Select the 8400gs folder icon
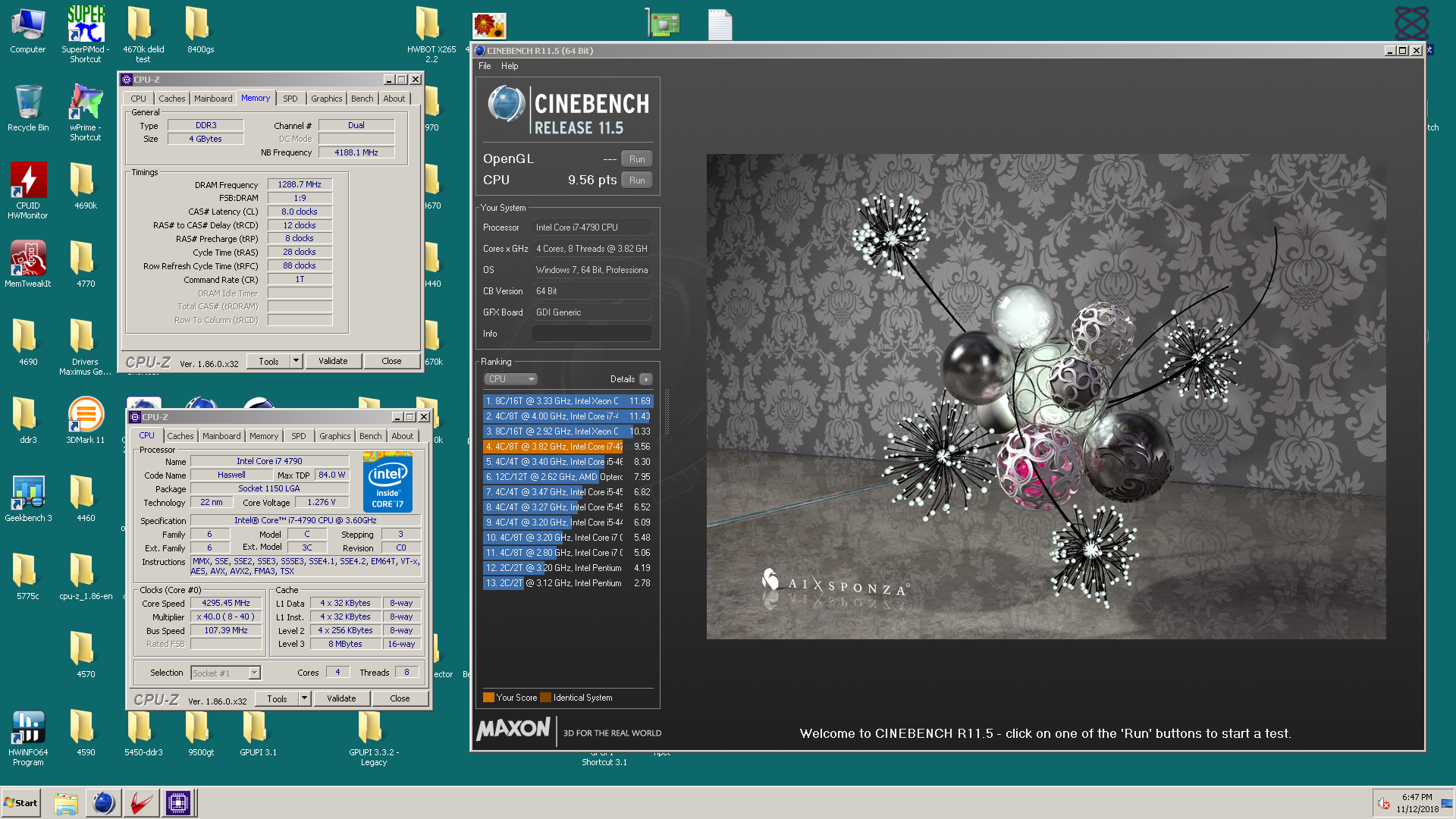The height and width of the screenshot is (819, 1456). click(200, 30)
